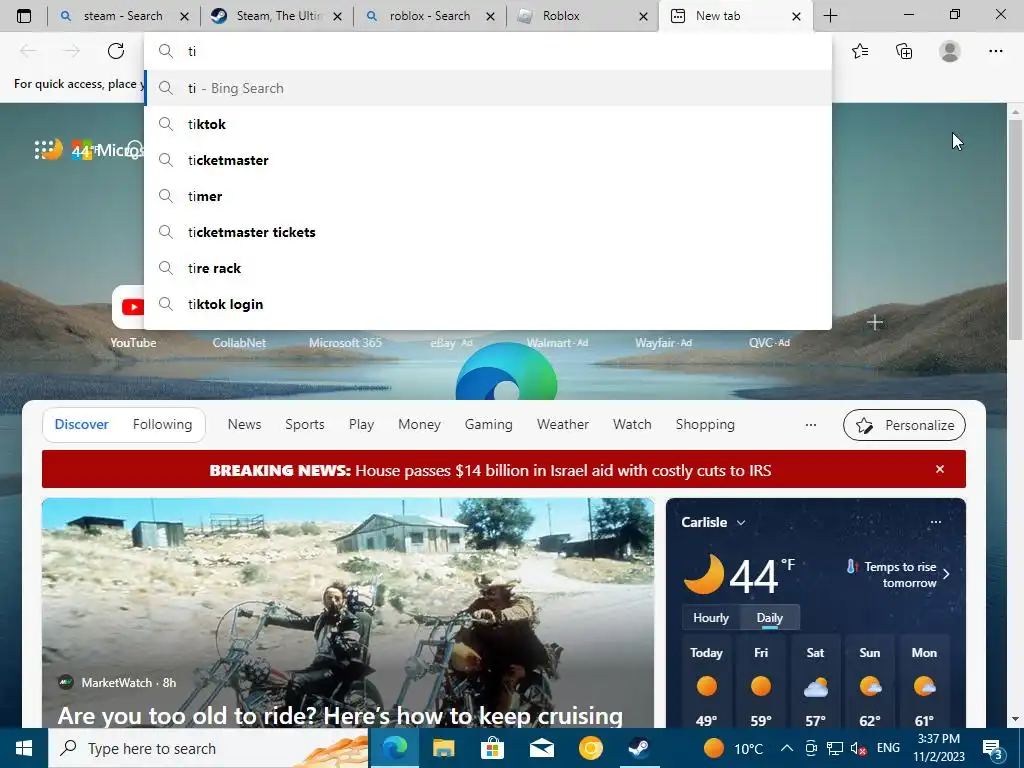Show hidden system tray icons
Screen dimensions: 1024x768
tap(787, 748)
